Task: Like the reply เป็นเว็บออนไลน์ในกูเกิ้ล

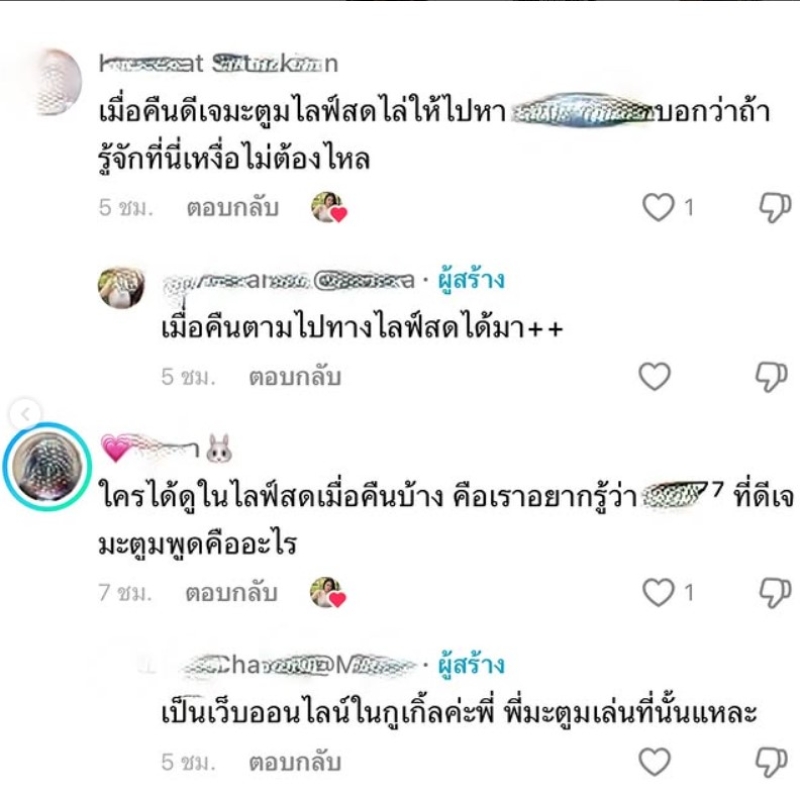Action: coord(655,761)
